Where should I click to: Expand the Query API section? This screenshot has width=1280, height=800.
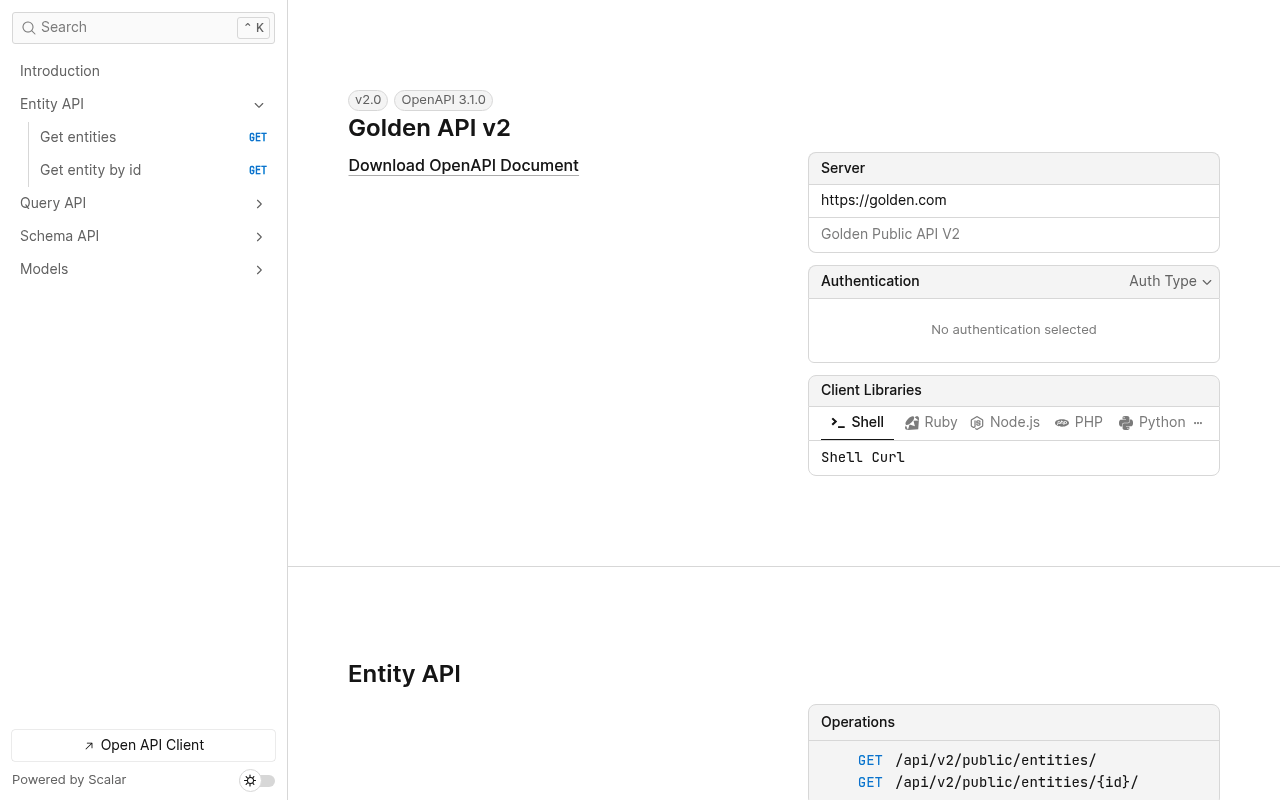259,204
